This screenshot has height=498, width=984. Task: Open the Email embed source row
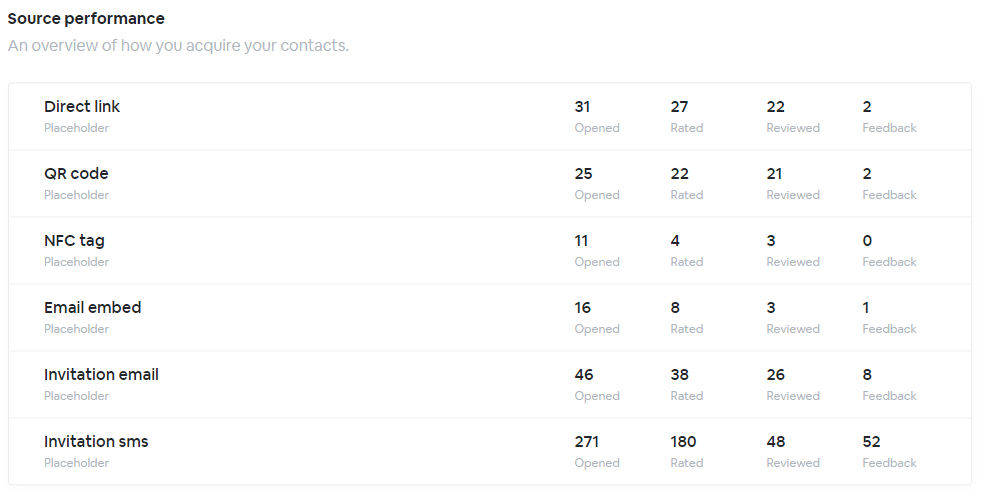(92, 308)
